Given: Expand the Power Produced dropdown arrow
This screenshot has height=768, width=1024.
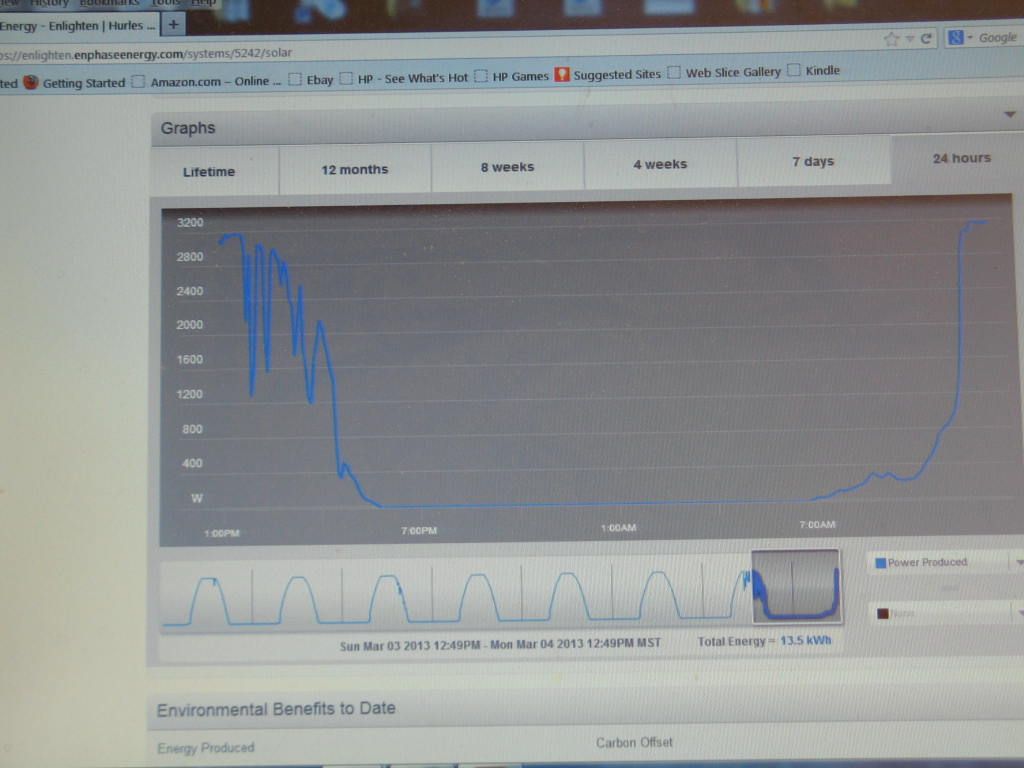Looking at the screenshot, I should [1018, 563].
